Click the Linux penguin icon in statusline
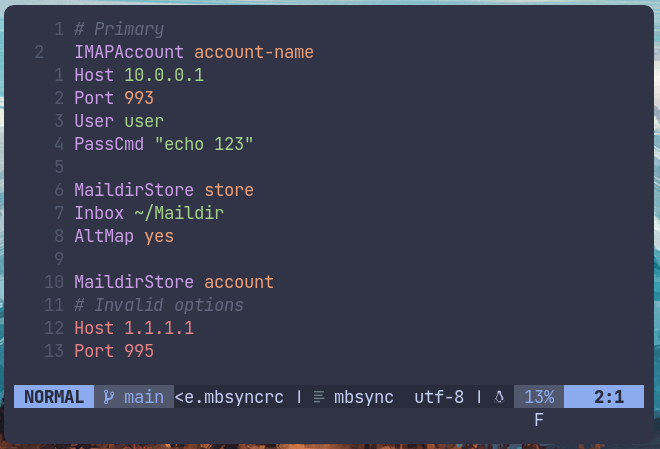This screenshot has width=660, height=449. (498, 397)
